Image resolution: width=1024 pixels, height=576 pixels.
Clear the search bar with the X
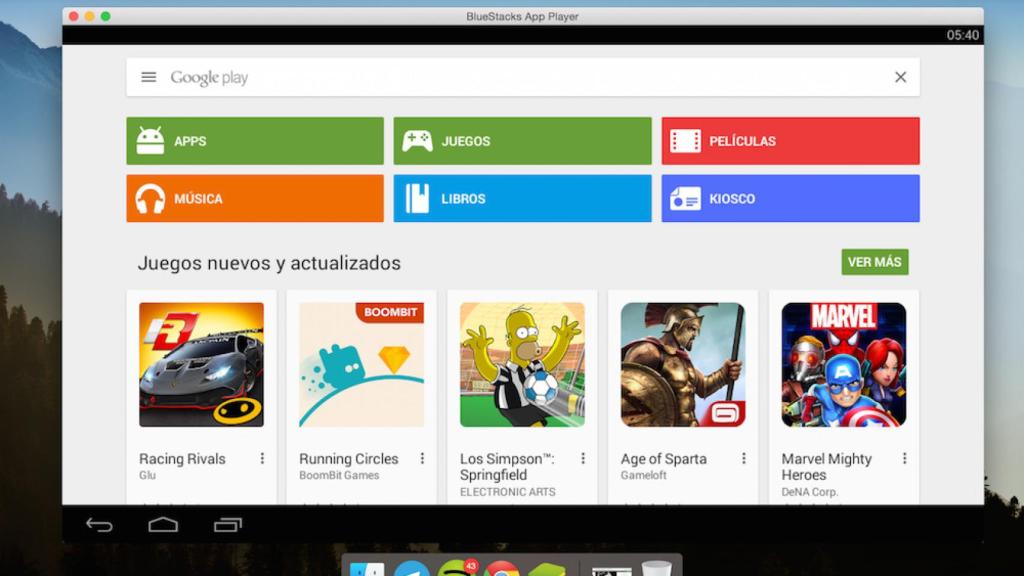[899, 76]
